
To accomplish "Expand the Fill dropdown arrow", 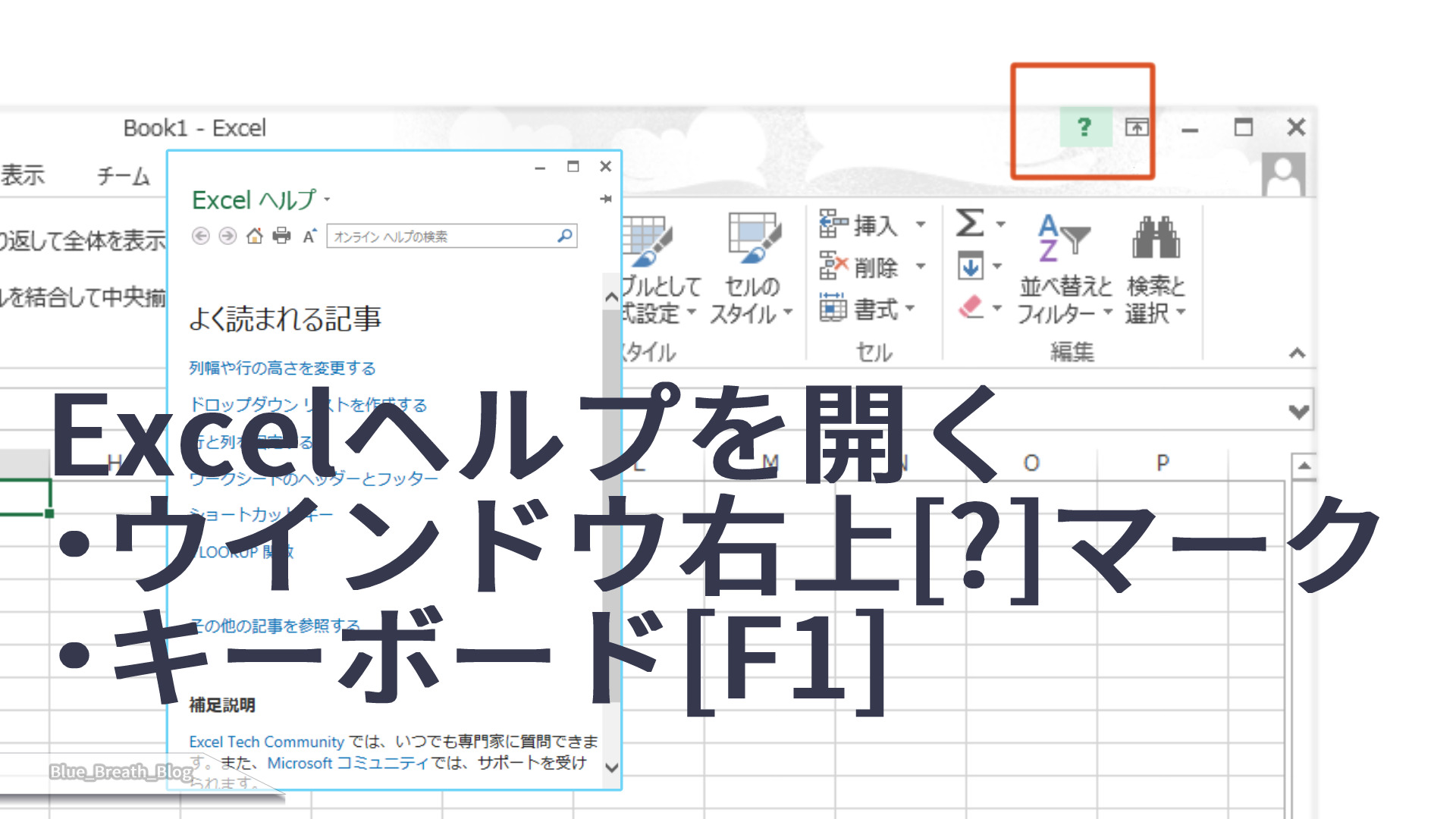I will click(997, 266).
